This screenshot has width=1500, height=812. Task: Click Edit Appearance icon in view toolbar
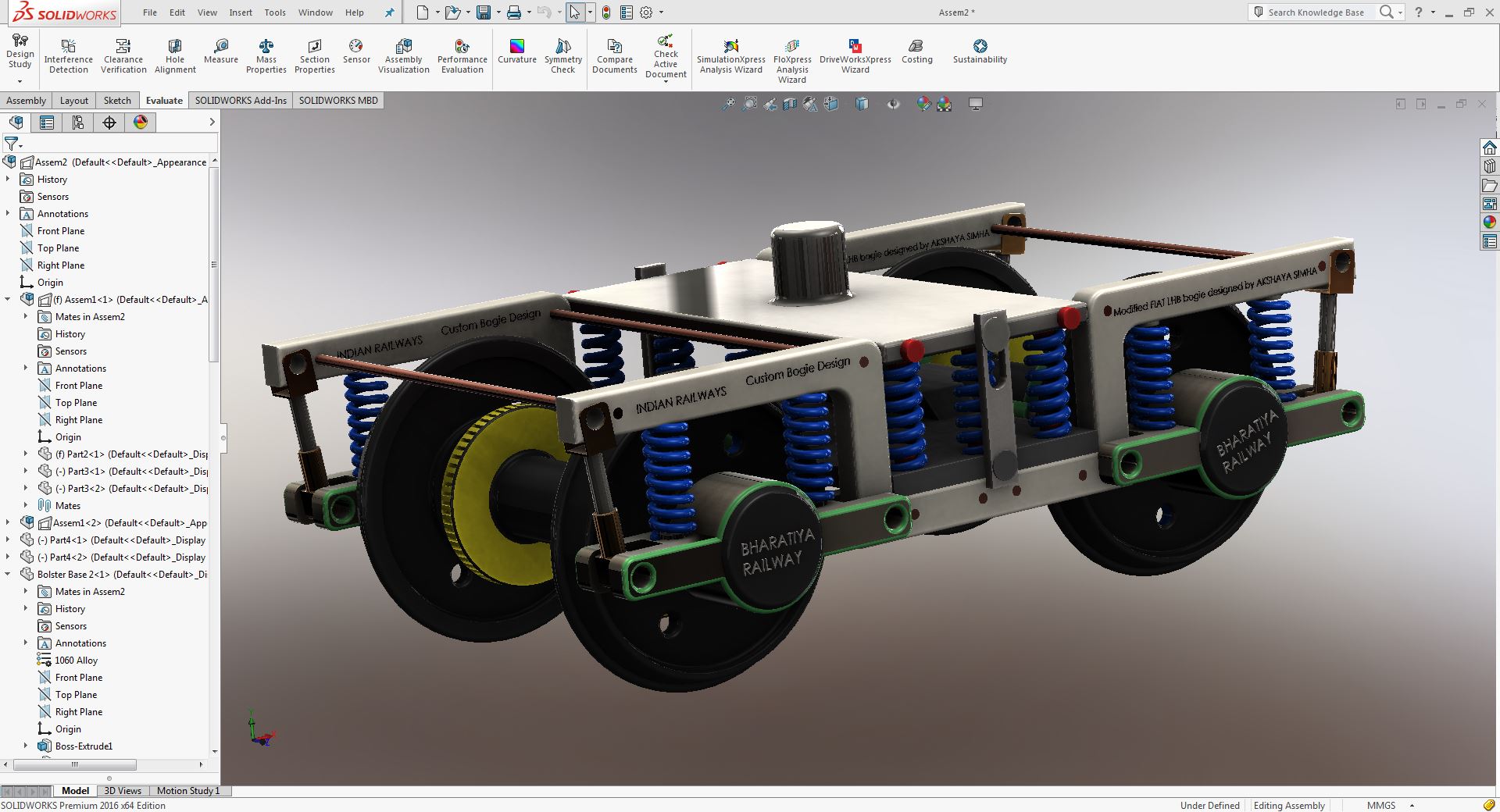[923, 104]
